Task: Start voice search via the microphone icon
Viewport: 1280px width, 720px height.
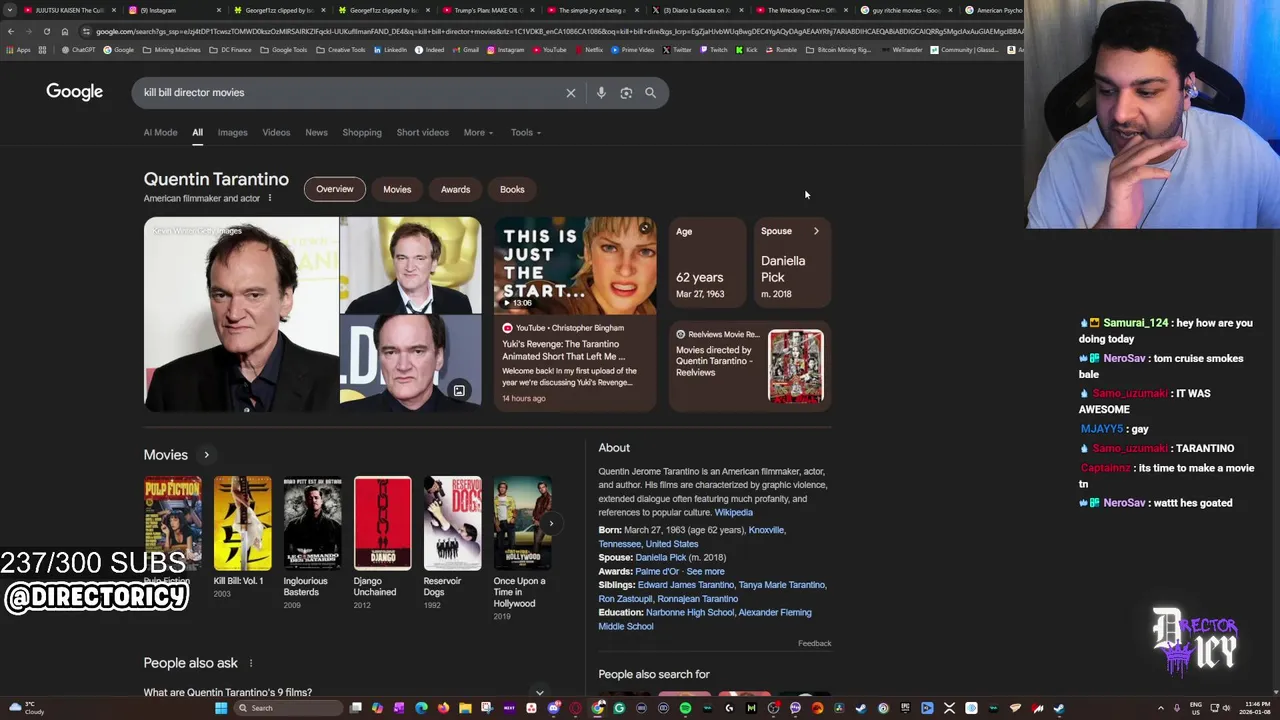Action: [x=601, y=93]
